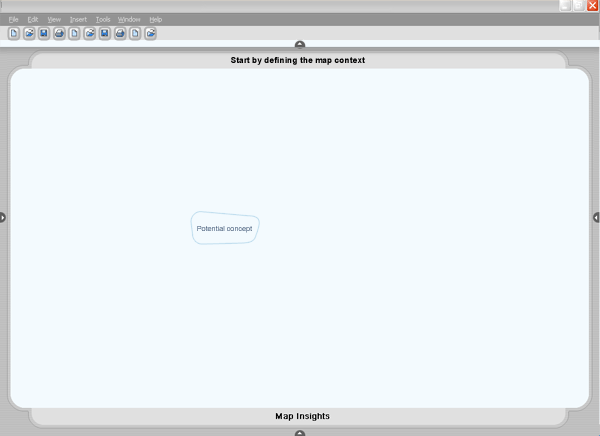The height and width of the screenshot is (436, 600).
Task: Click the first Print toolbar icon
Action: (59, 33)
